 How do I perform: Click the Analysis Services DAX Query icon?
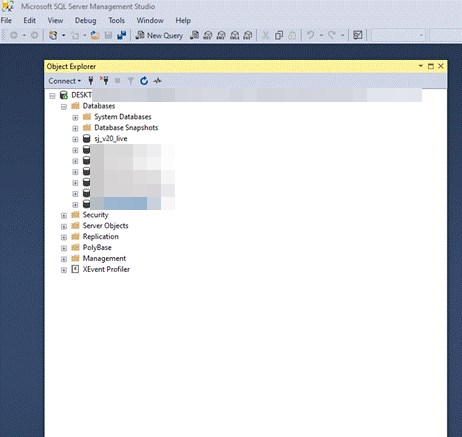pyautogui.click(x=248, y=35)
